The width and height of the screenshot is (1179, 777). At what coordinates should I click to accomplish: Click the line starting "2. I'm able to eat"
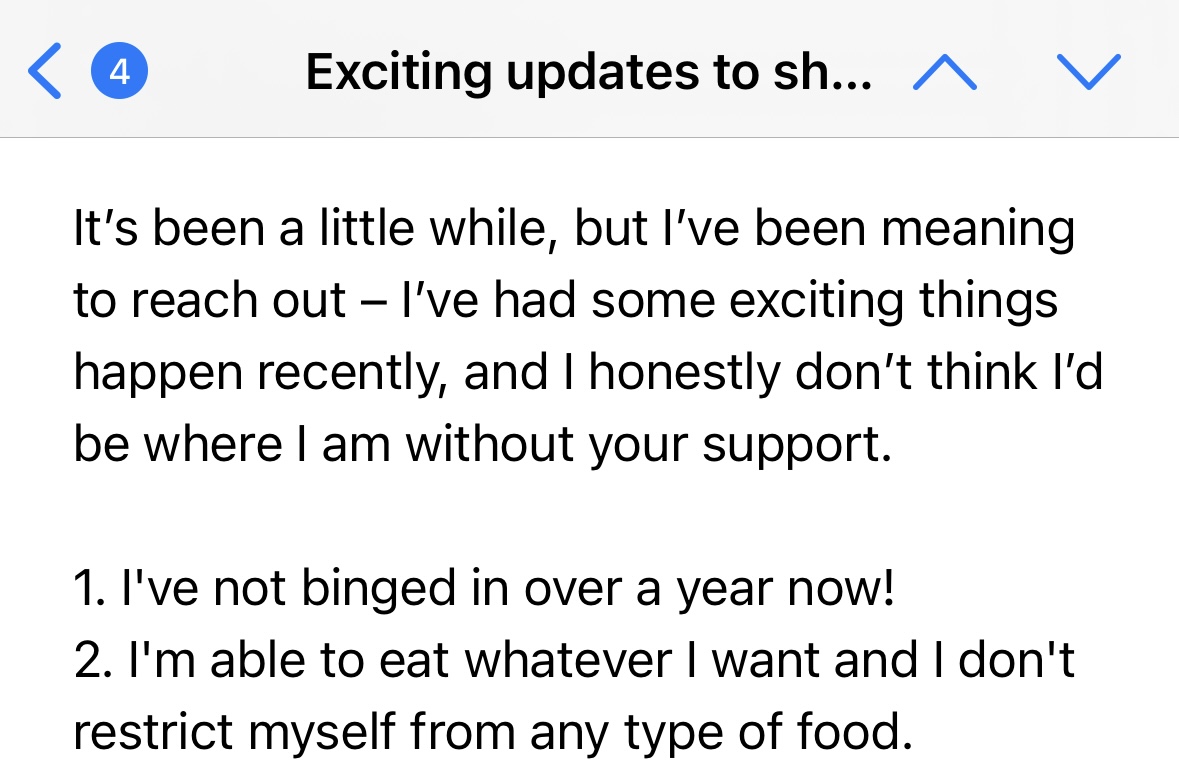573,662
